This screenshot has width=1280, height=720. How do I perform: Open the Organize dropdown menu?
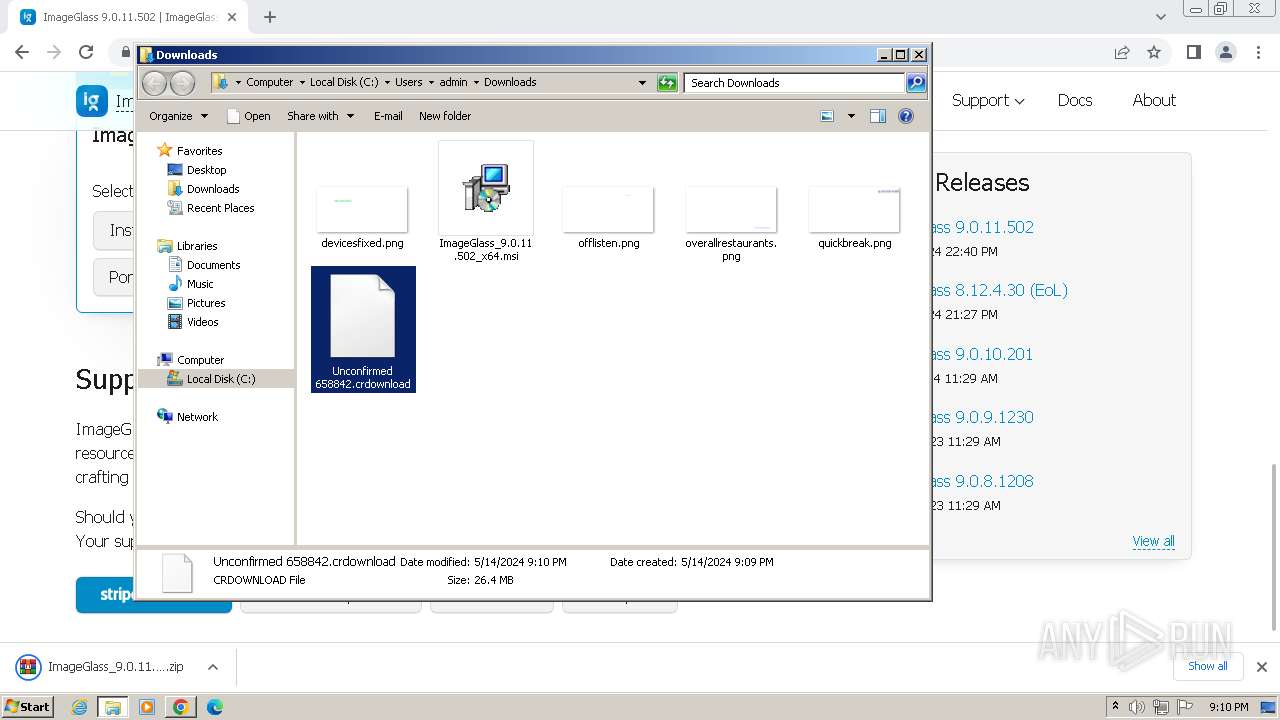pyautogui.click(x=178, y=116)
